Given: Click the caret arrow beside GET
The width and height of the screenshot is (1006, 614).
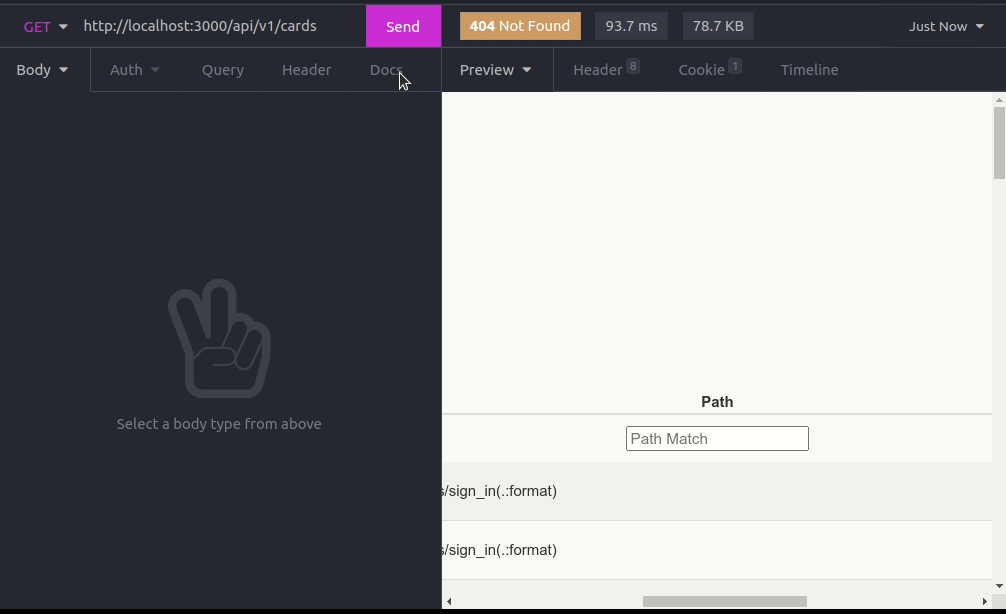Looking at the screenshot, I should [x=63, y=27].
